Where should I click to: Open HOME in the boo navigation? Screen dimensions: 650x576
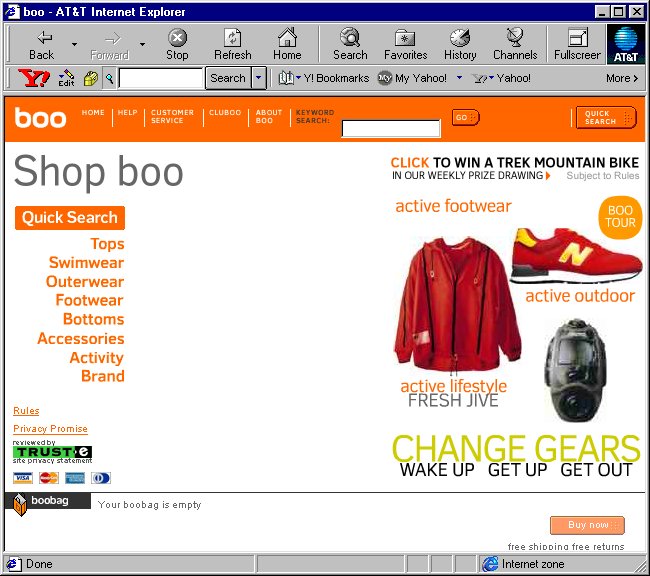(93, 112)
